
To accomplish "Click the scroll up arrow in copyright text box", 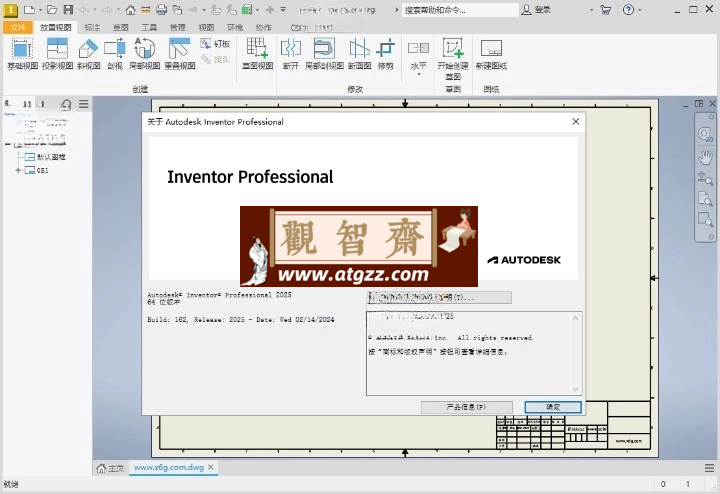I will coord(576,318).
